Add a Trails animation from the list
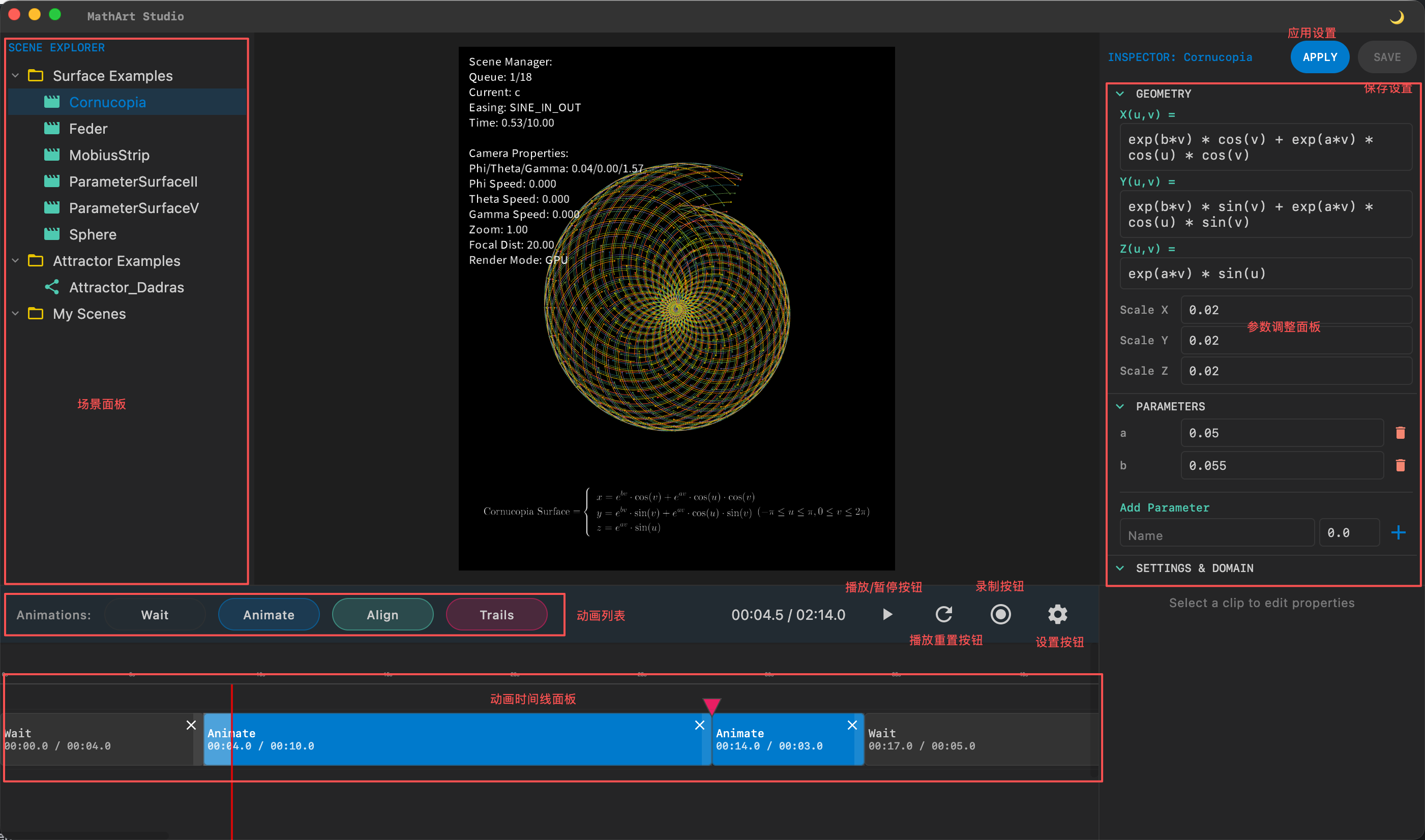This screenshot has width=1425, height=840. pyautogui.click(x=496, y=615)
